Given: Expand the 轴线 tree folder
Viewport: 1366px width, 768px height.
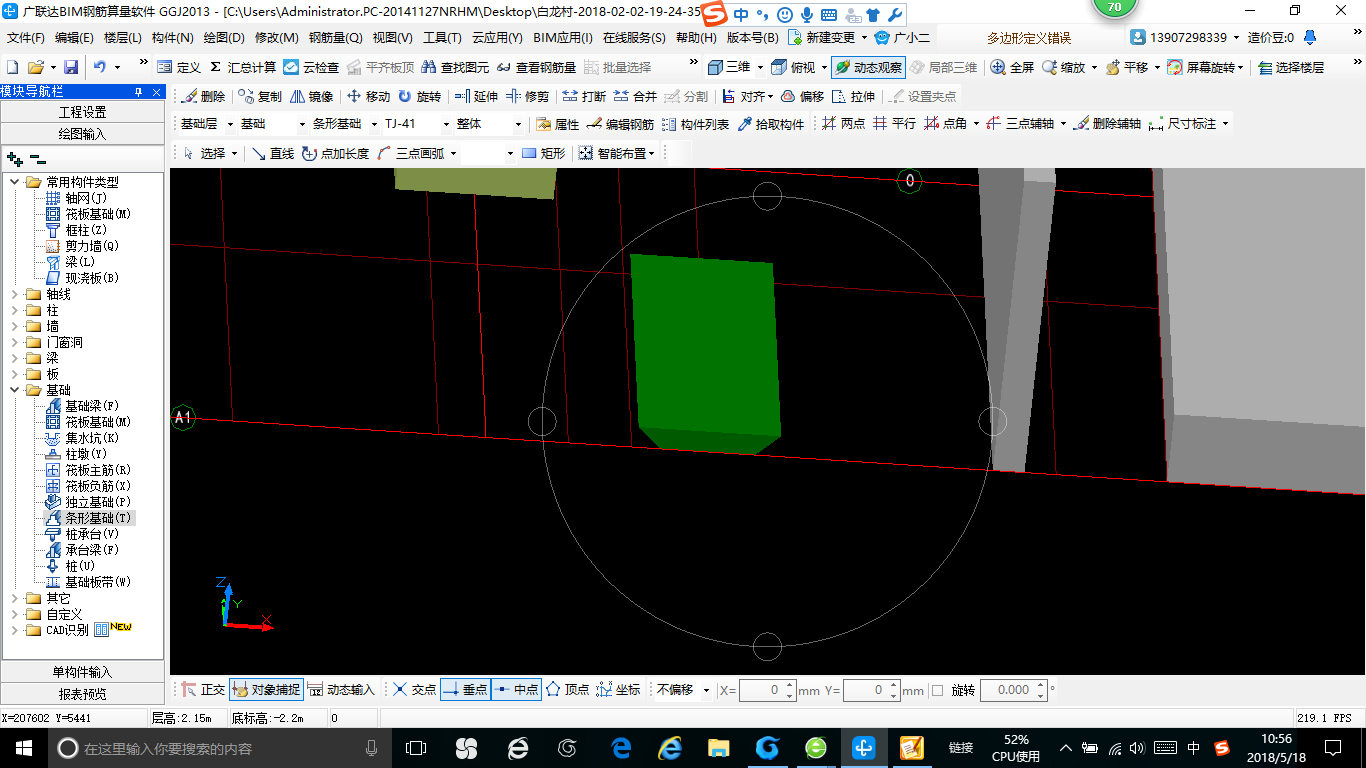Looking at the screenshot, I should click(x=15, y=294).
